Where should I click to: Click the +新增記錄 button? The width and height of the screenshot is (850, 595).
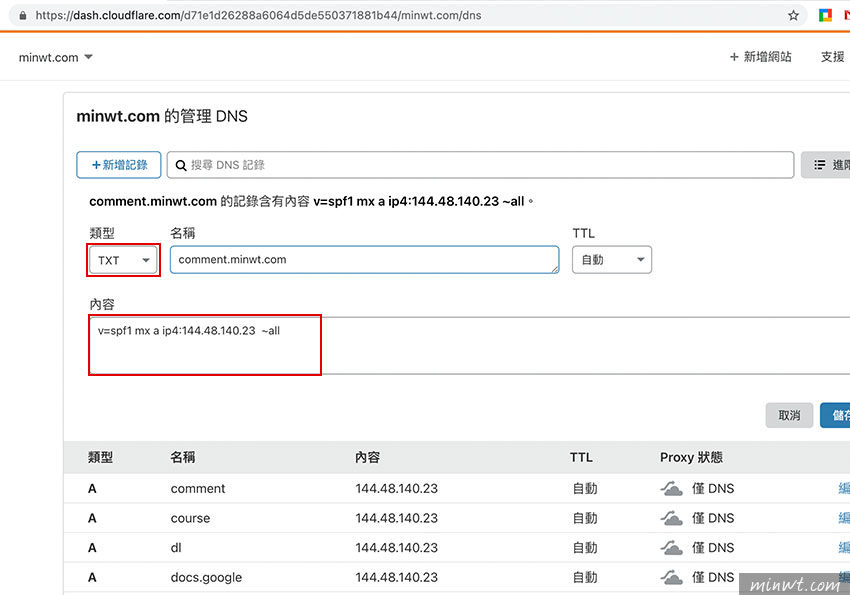119,165
